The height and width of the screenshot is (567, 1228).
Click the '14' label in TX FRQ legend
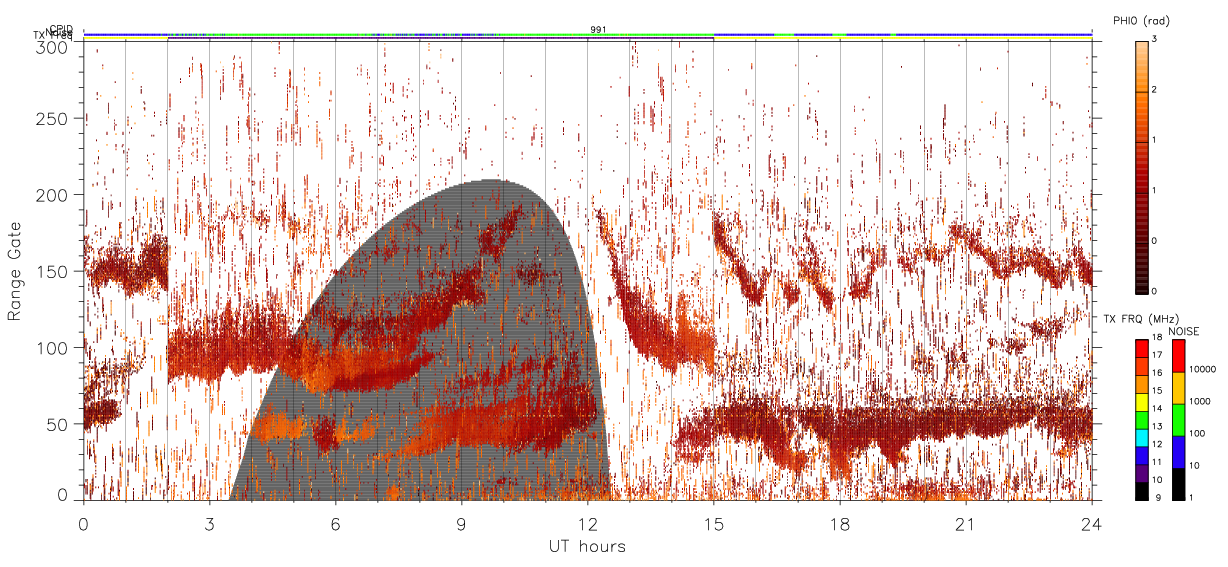click(1157, 408)
